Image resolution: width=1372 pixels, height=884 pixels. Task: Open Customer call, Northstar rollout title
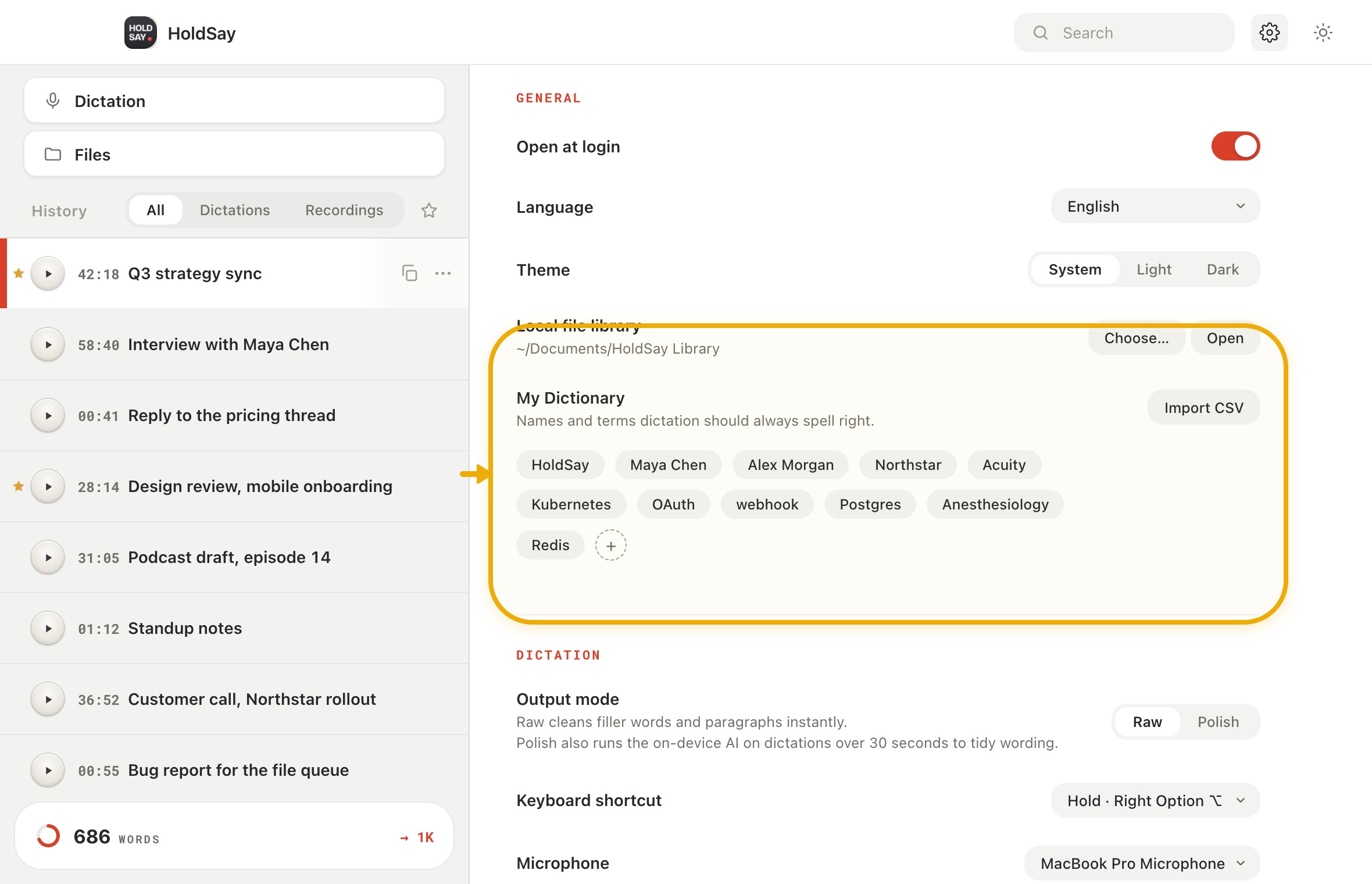252,699
